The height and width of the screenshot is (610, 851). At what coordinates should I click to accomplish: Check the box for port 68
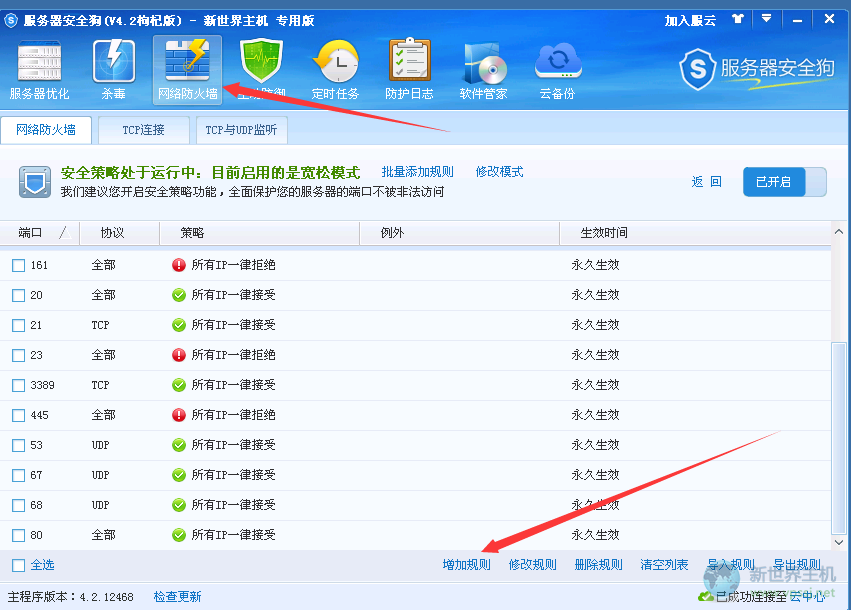click(x=18, y=506)
